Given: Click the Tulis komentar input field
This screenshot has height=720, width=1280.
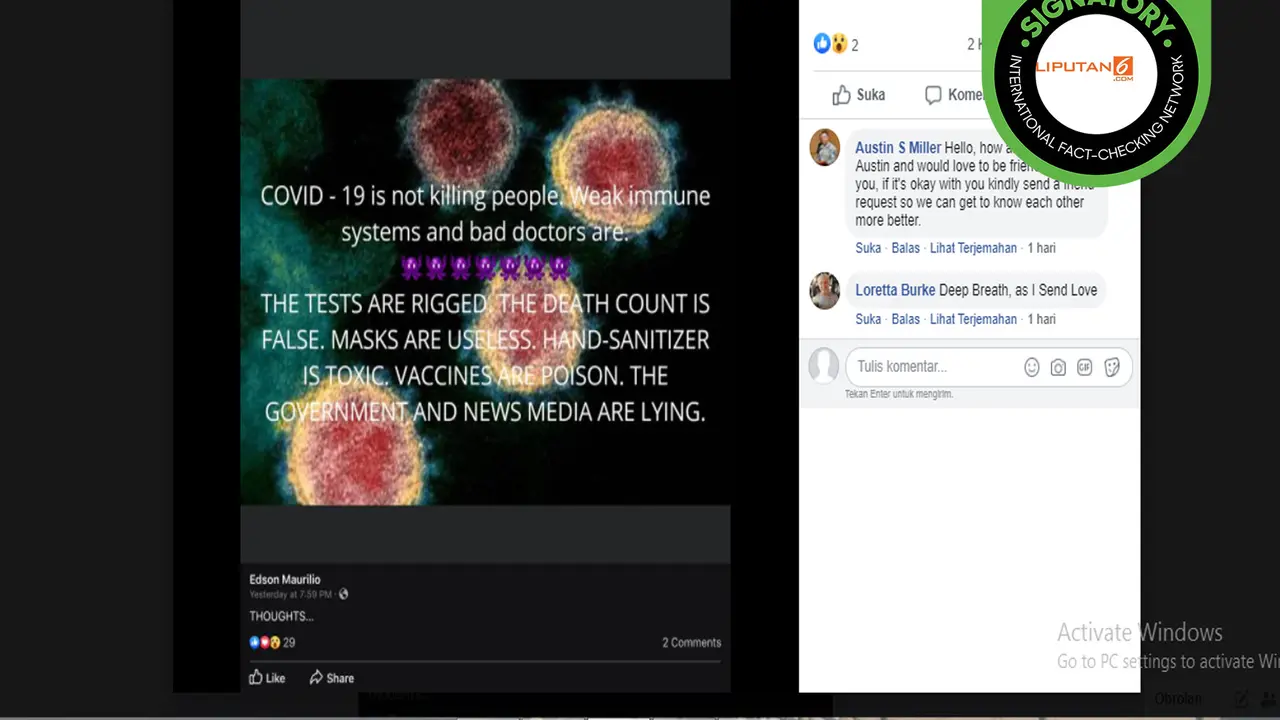Looking at the screenshot, I should [x=989, y=367].
